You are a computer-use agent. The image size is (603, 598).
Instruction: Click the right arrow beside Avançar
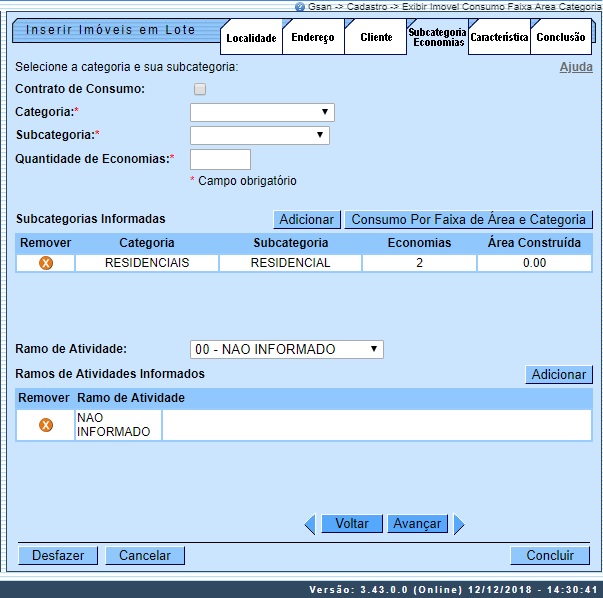click(459, 524)
